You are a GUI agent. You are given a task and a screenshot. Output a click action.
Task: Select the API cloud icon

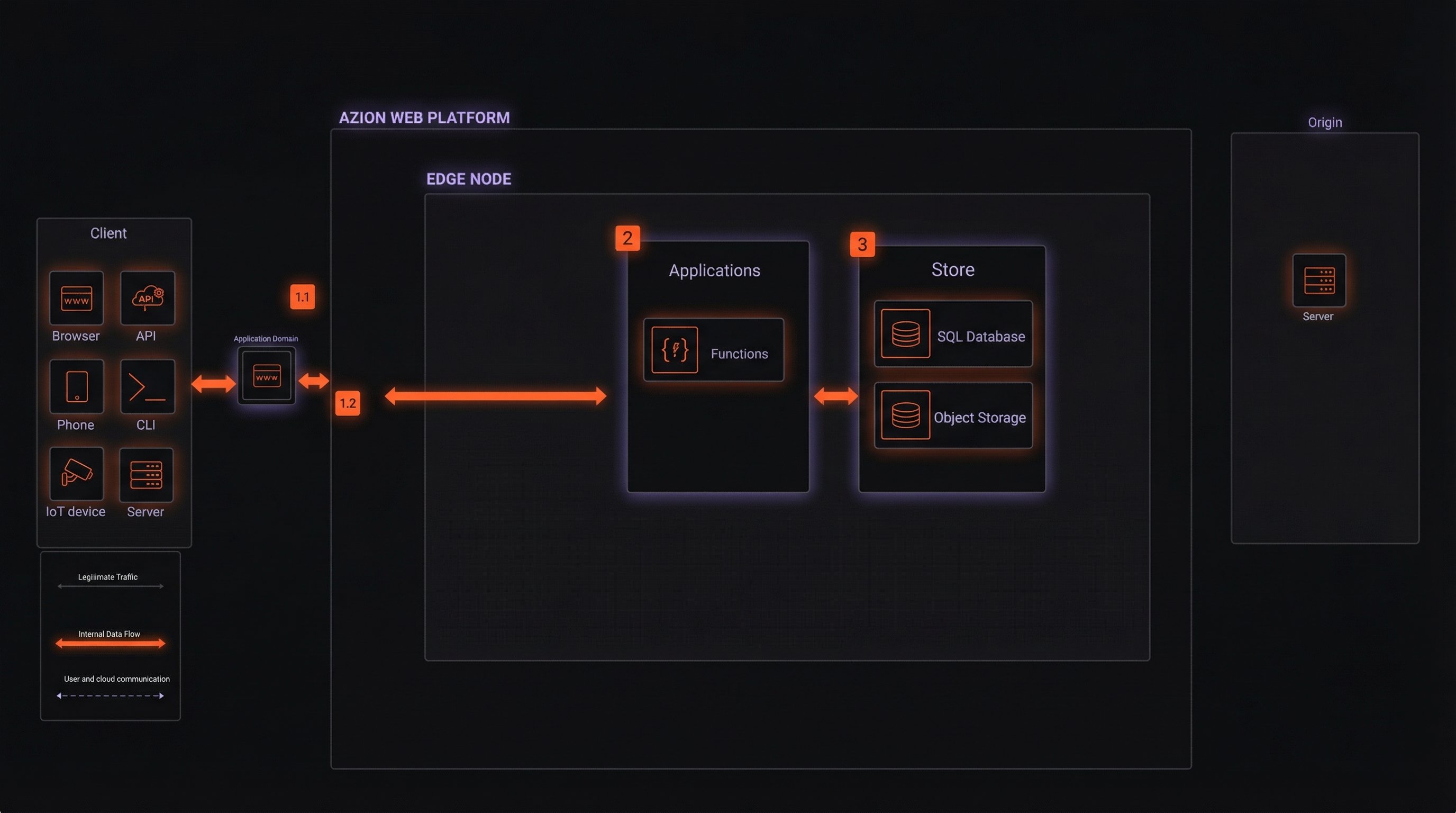click(x=148, y=298)
